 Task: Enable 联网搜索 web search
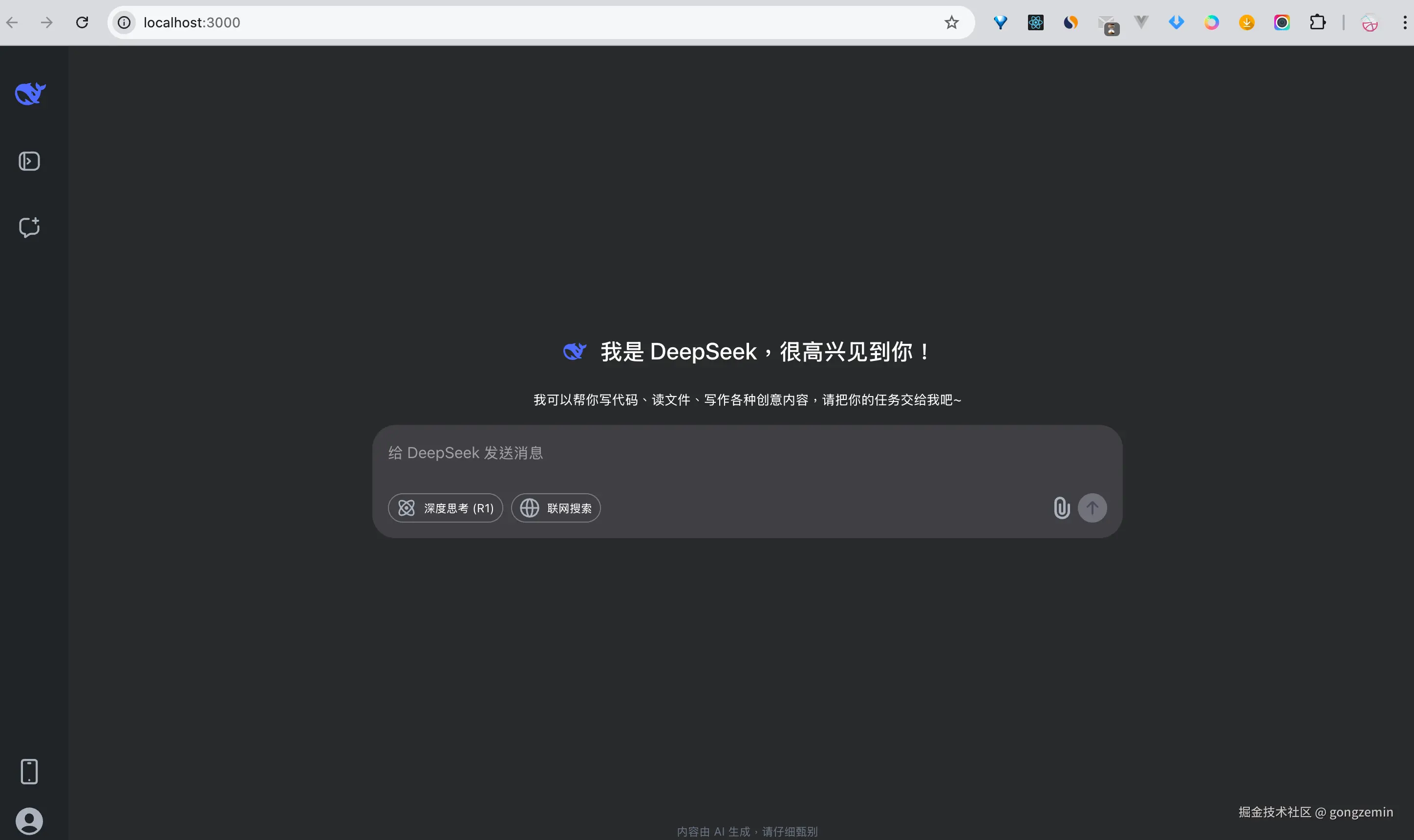556,508
